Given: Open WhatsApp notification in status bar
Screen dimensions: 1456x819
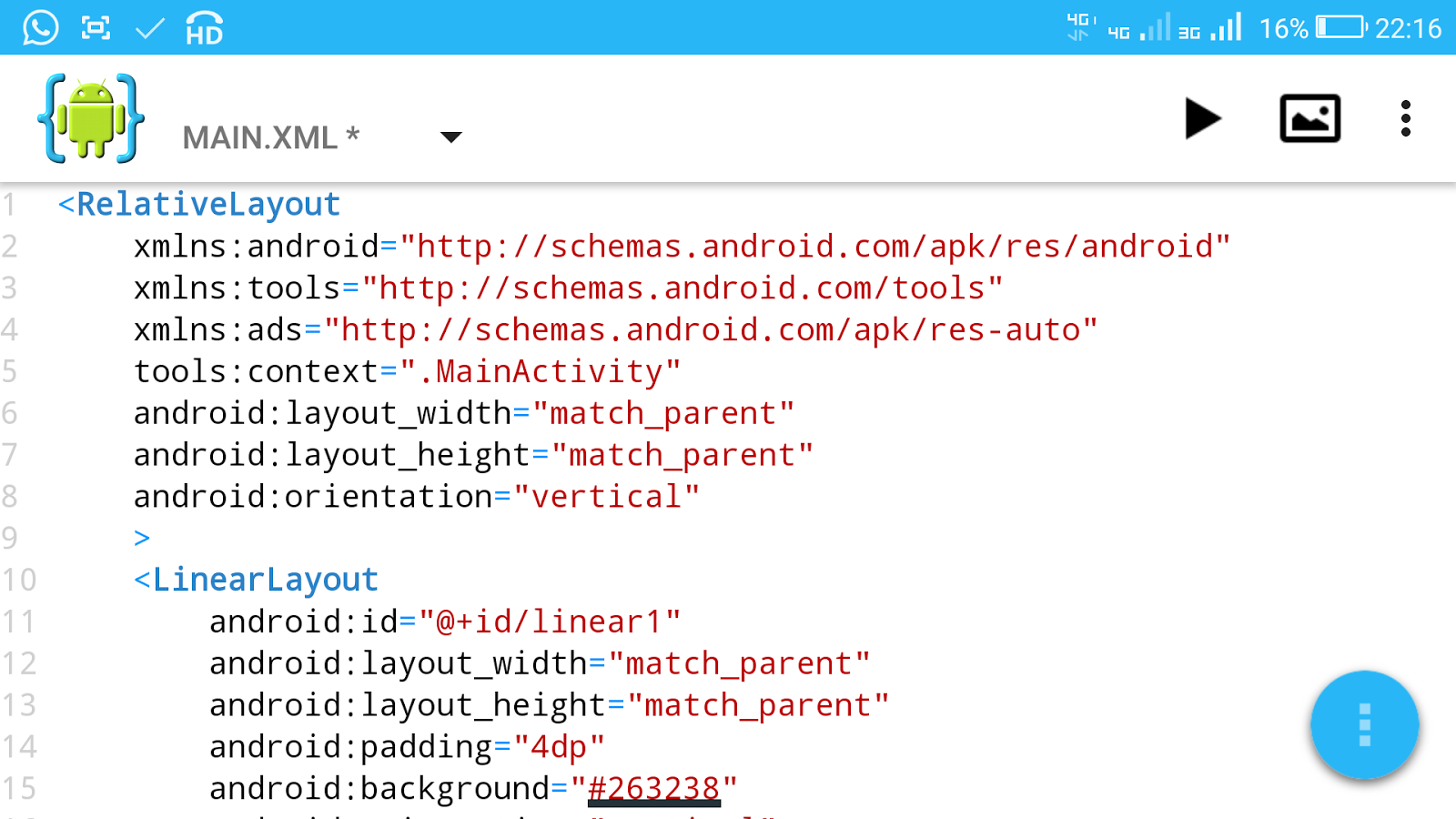Looking at the screenshot, I should click(40, 28).
